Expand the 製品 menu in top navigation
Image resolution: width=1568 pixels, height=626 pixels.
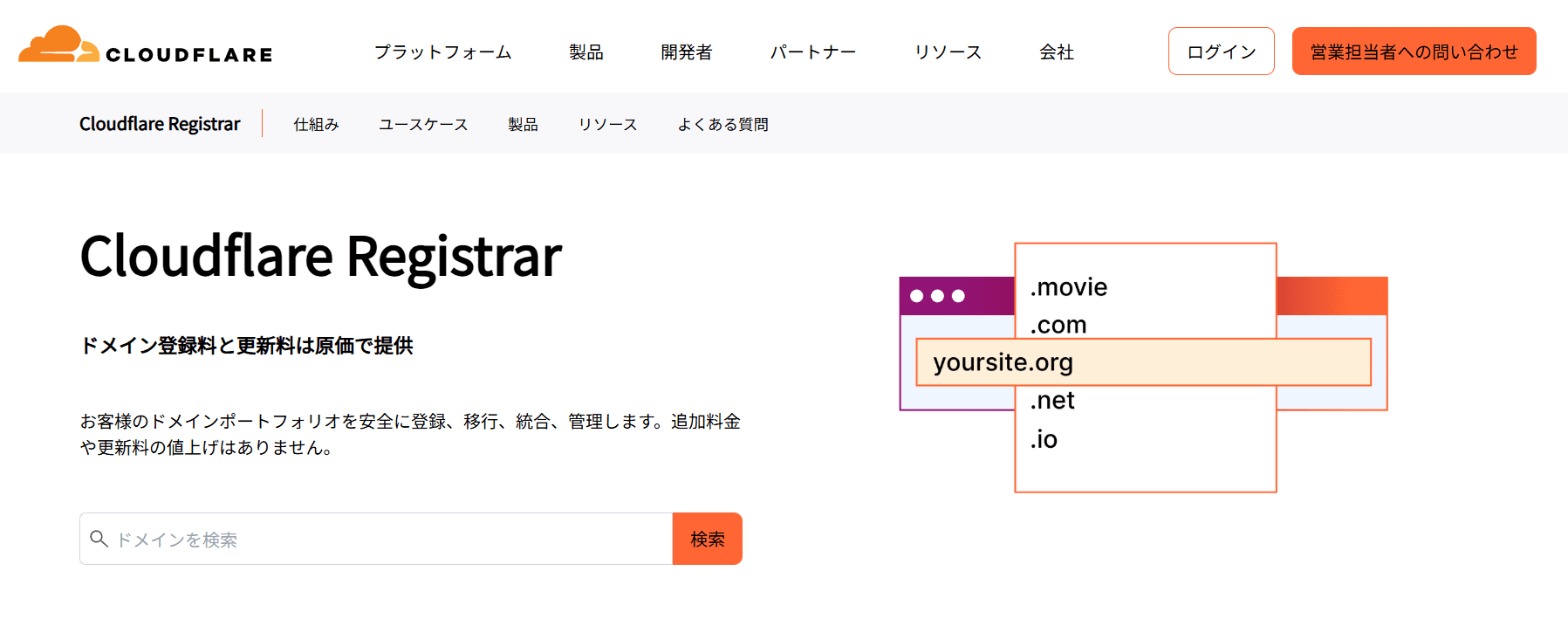(x=585, y=52)
